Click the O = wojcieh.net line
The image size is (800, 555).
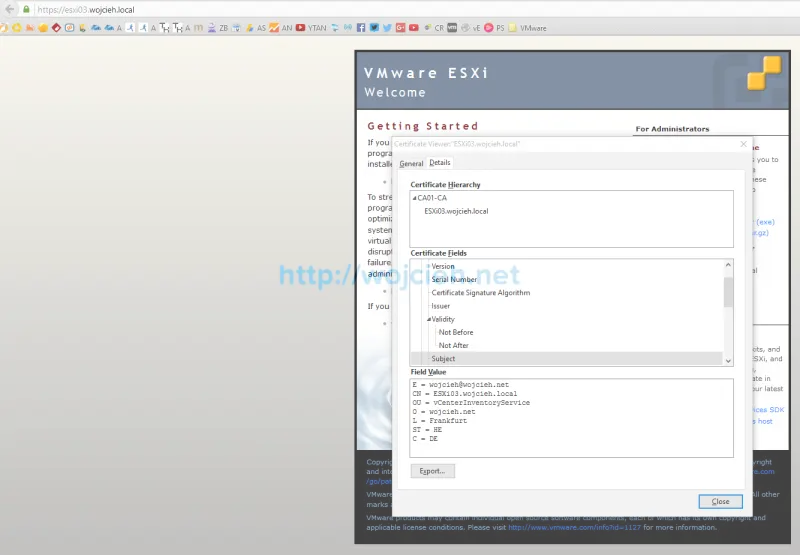[444, 412]
